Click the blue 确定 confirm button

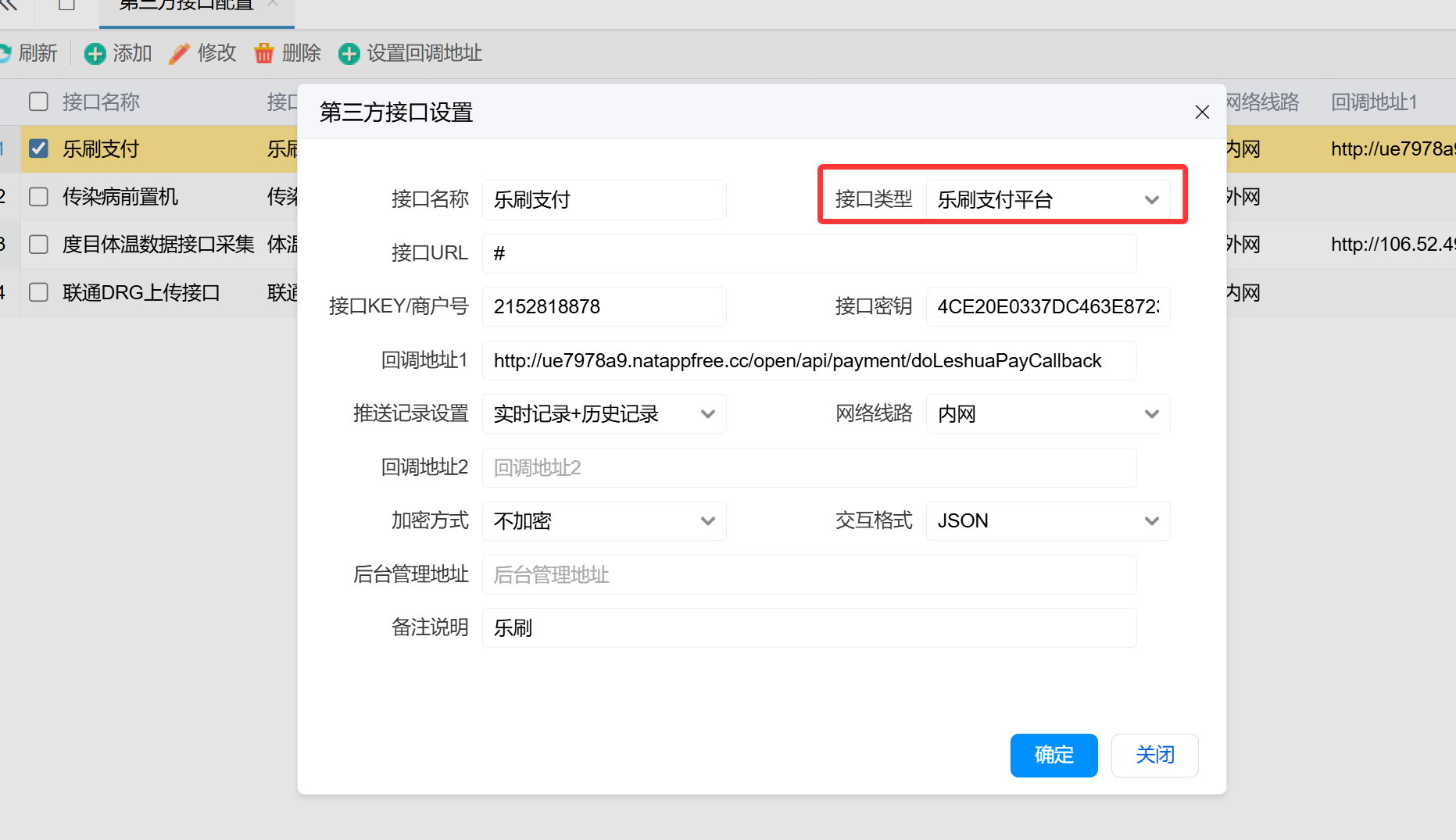[1054, 755]
